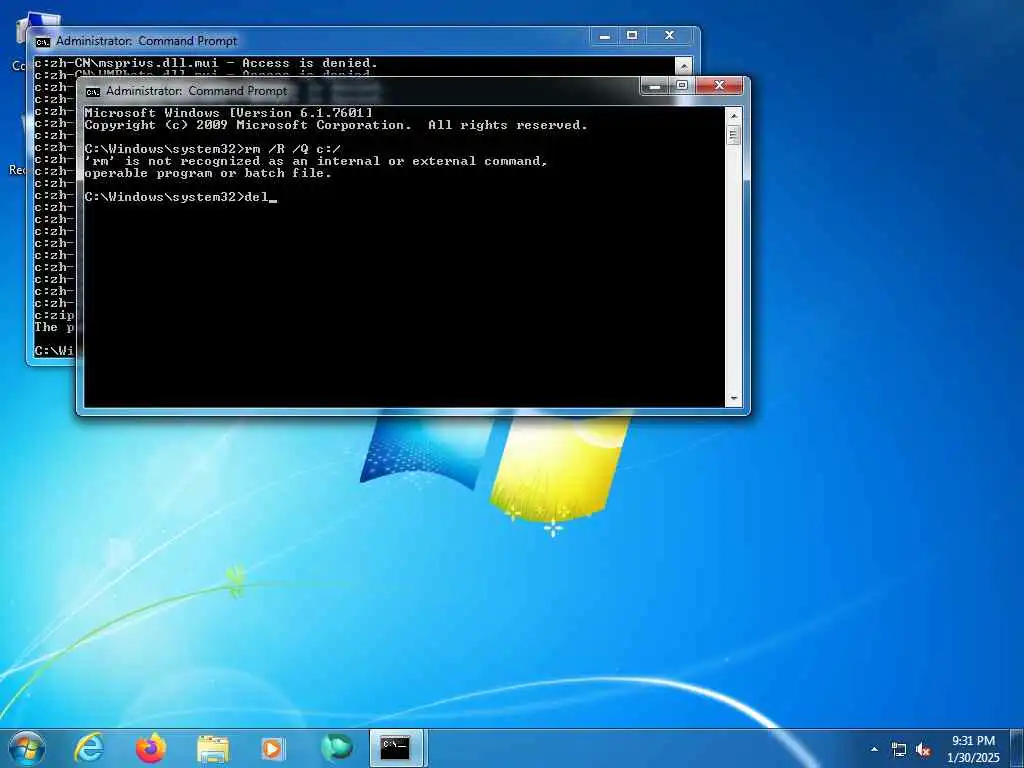The image size is (1024, 768).
Task: Click "'rm' is not recognized" error line
Action: (316, 161)
